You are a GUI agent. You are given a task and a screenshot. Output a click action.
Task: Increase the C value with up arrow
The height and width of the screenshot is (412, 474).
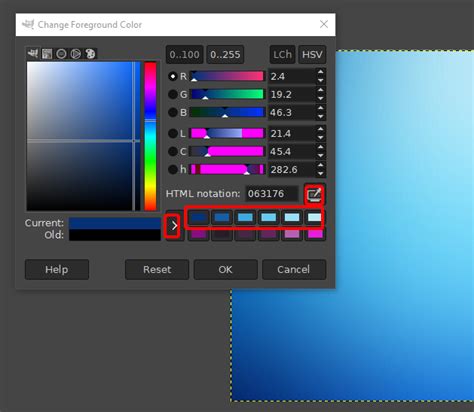pyautogui.click(x=320, y=147)
